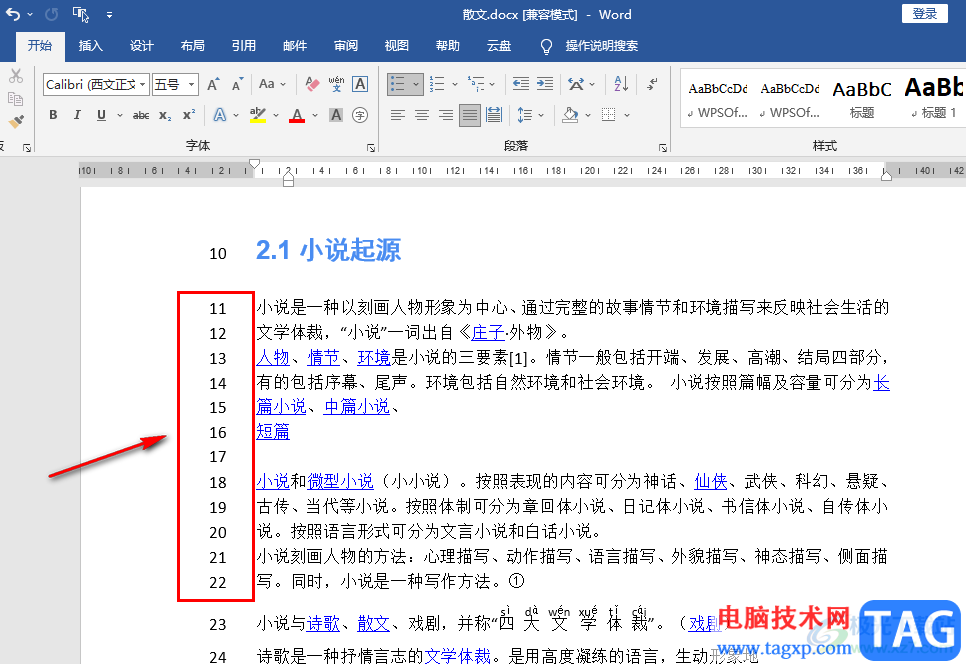
Task: Switch to the 插入 tab
Action: tap(91, 46)
